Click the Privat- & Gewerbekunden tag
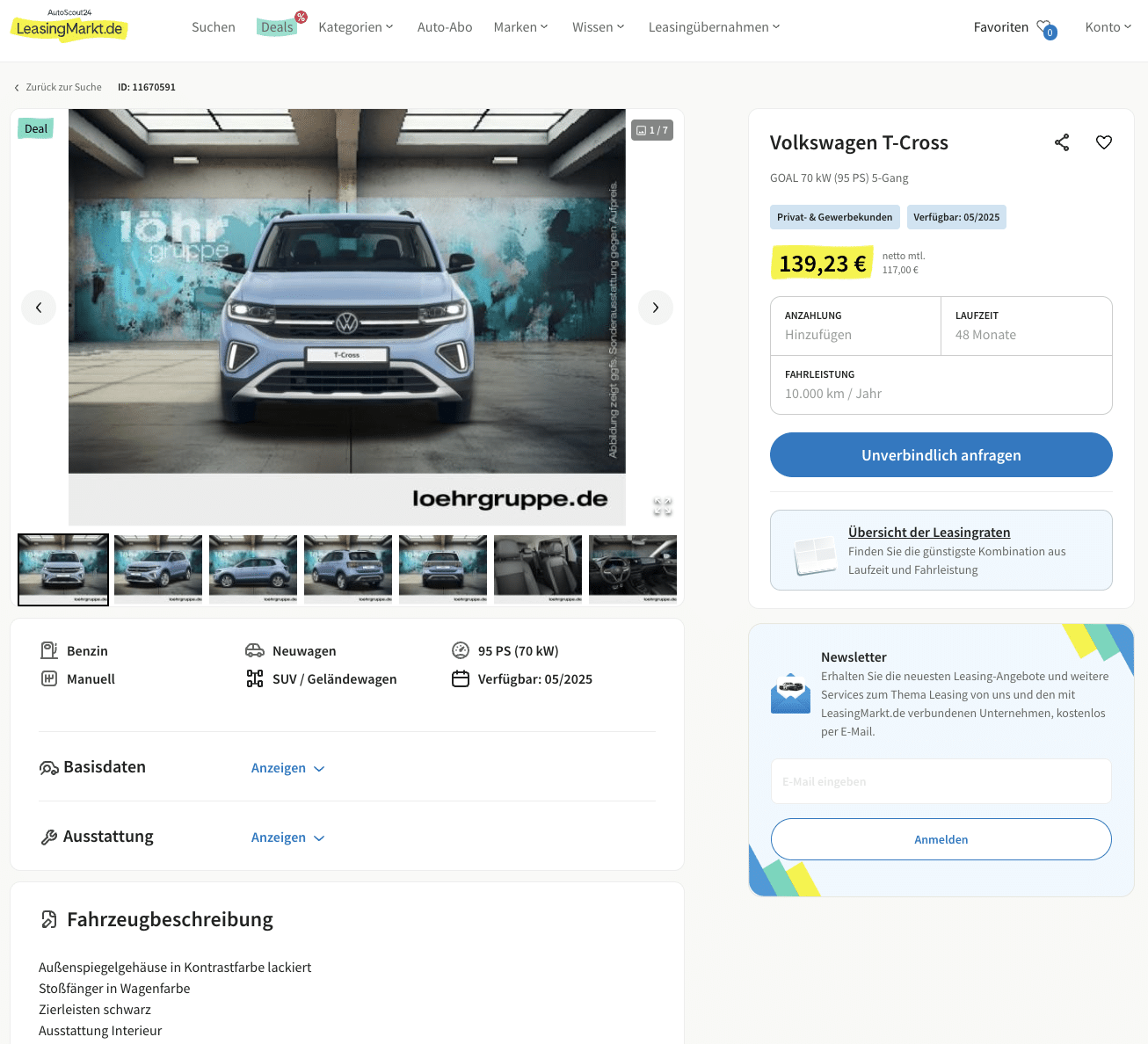Screen dimensions: 1148x1044 [x=835, y=217]
